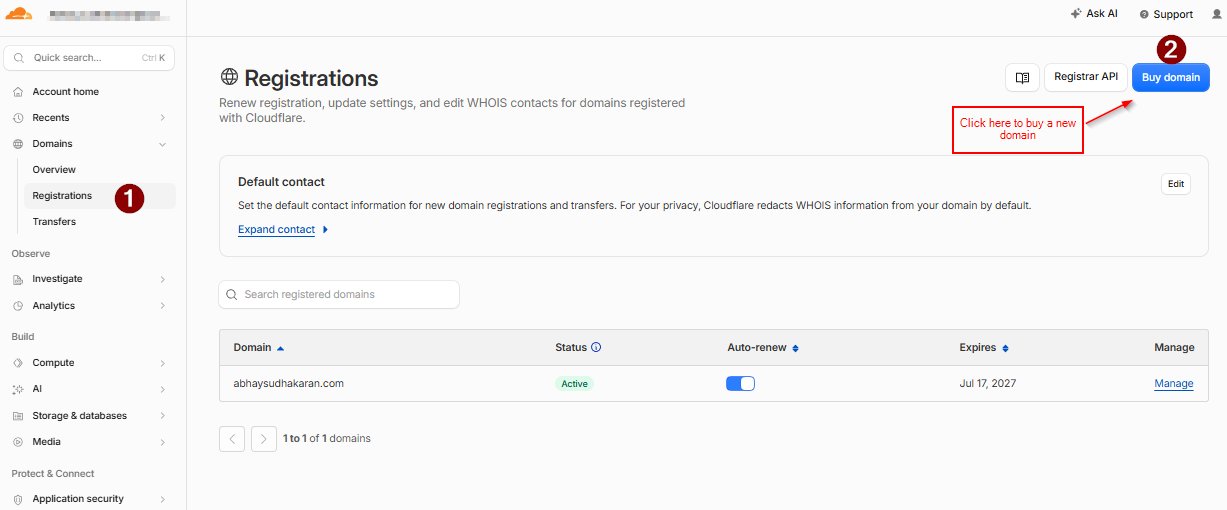Go to next page of domains
This screenshot has width=1227, height=510.
point(264,439)
